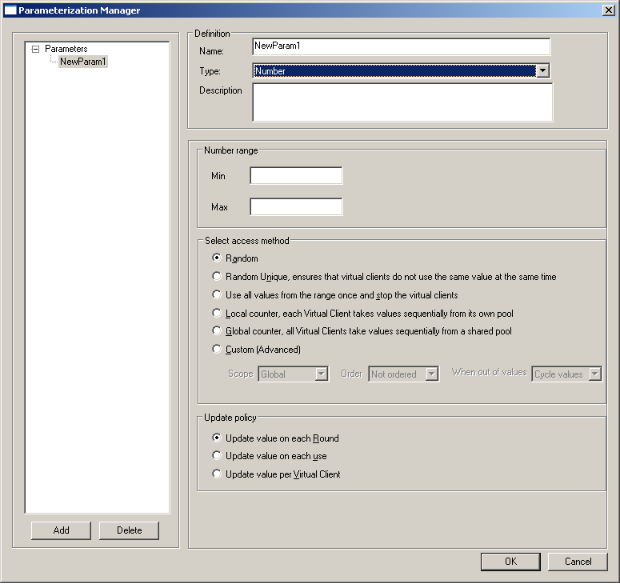
Task: Select NewParam1 in the parameters tree
Action: (83, 62)
